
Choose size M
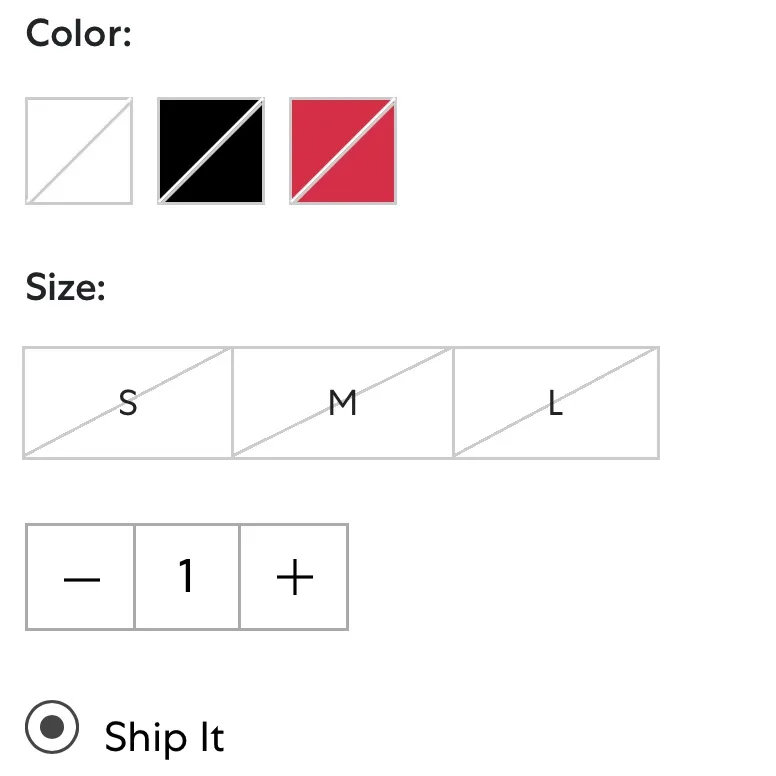pos(343,403)
